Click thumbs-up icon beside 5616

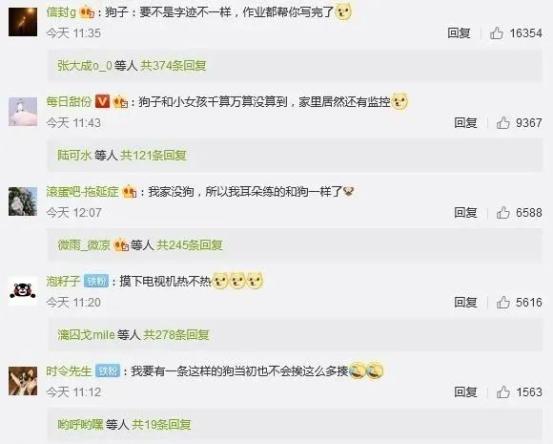503,302
